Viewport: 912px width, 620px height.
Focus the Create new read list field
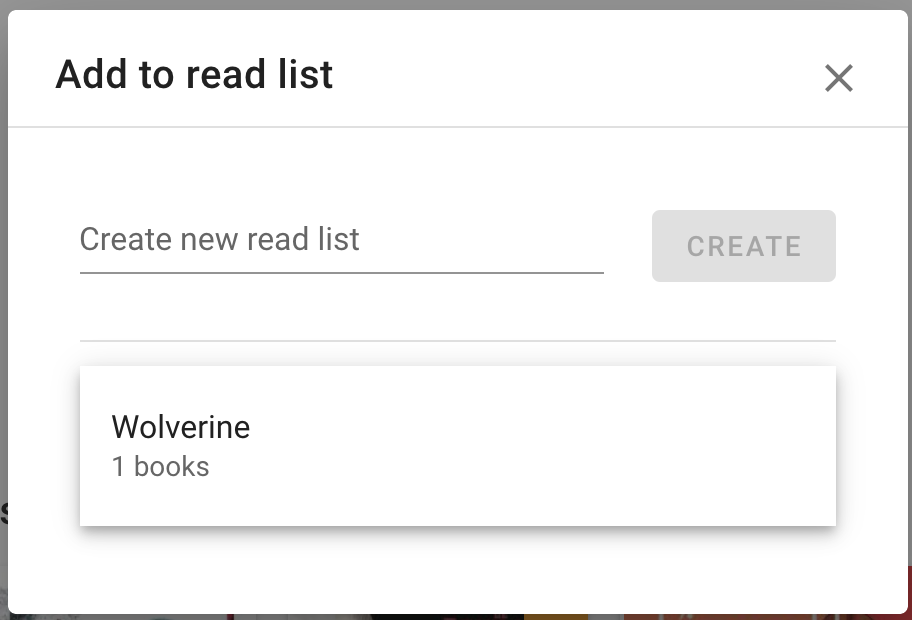click(341, 240)
